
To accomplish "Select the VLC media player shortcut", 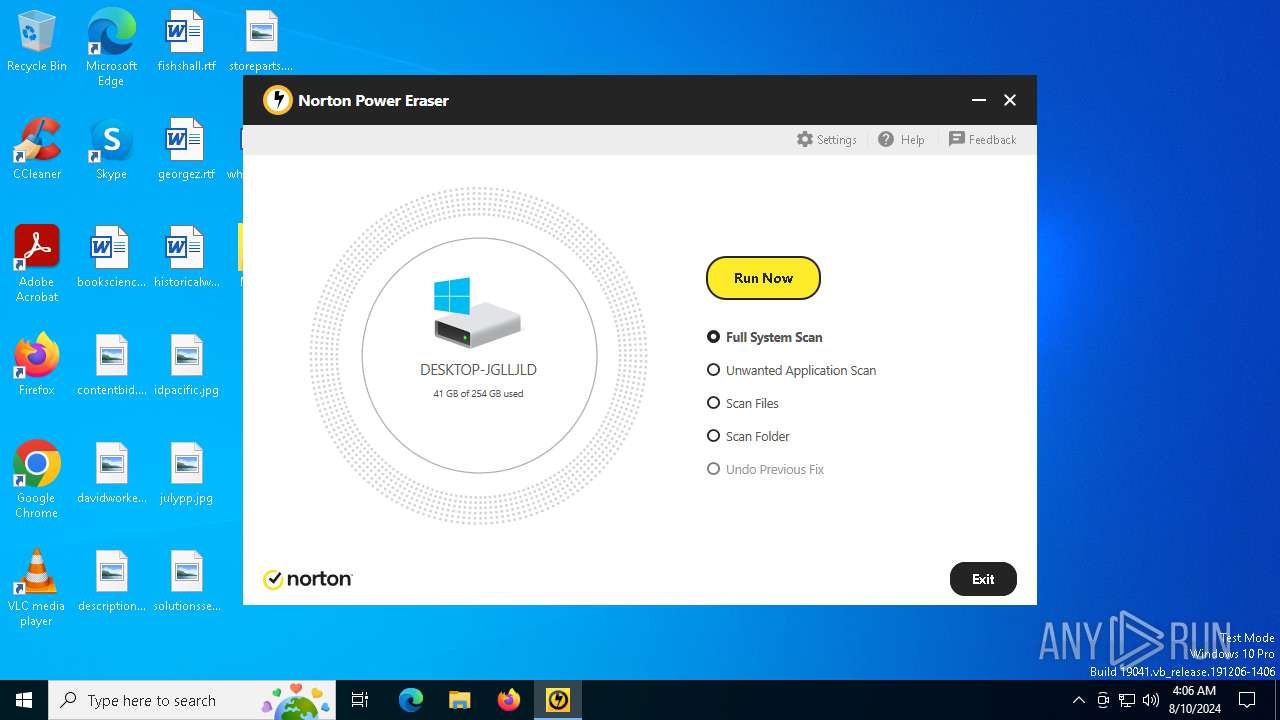I will coord(37,588).
